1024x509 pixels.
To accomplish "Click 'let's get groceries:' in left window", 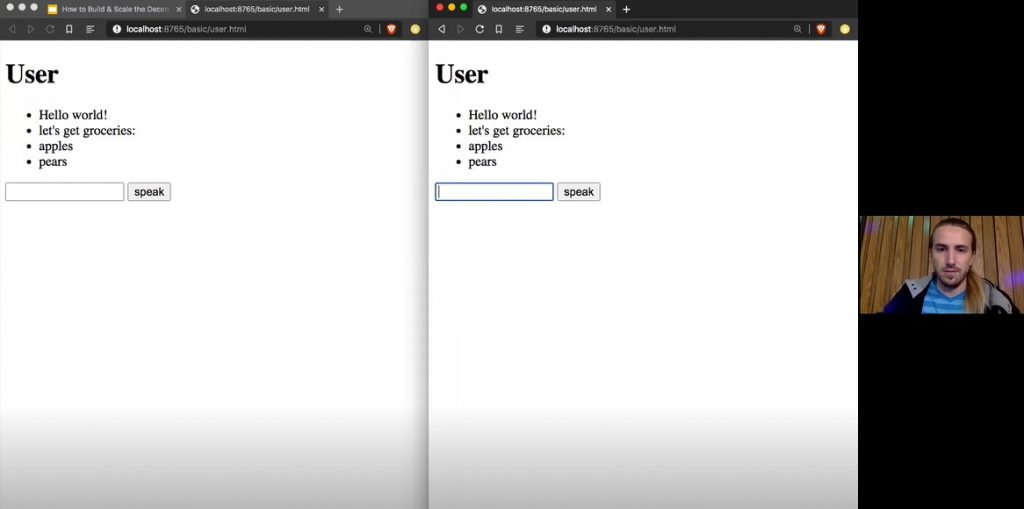I will tap(87, 131).
